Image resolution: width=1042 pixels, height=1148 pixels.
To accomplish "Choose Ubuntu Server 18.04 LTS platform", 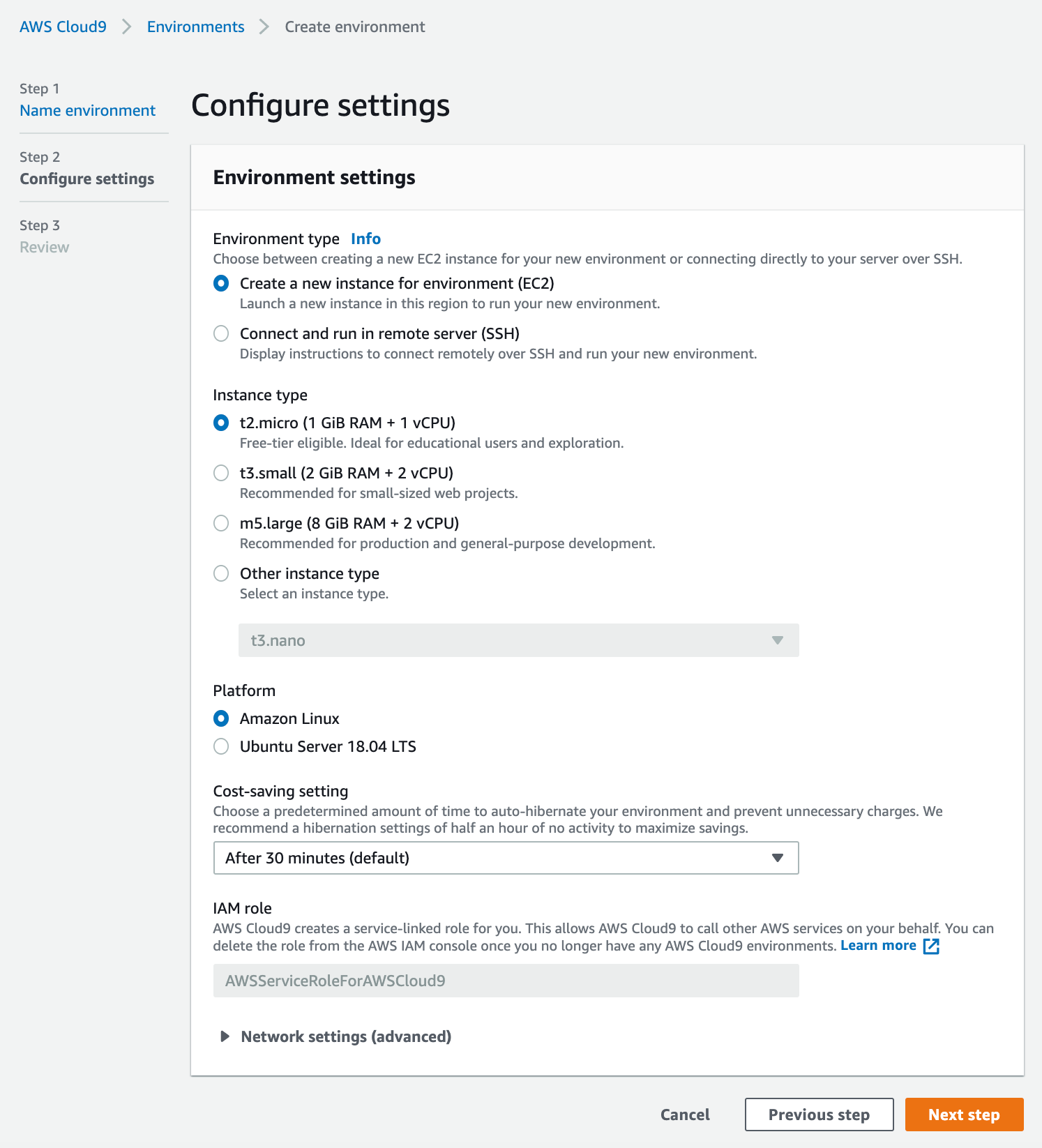I will 221,746.
